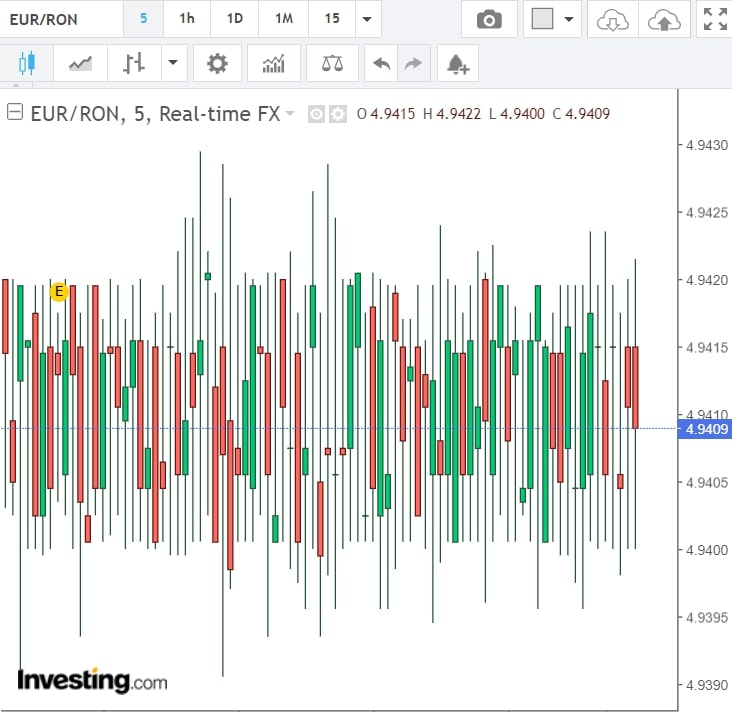732x712 pixels.
Task: Create an alert with the bell icon
Action: click(457, 64)
